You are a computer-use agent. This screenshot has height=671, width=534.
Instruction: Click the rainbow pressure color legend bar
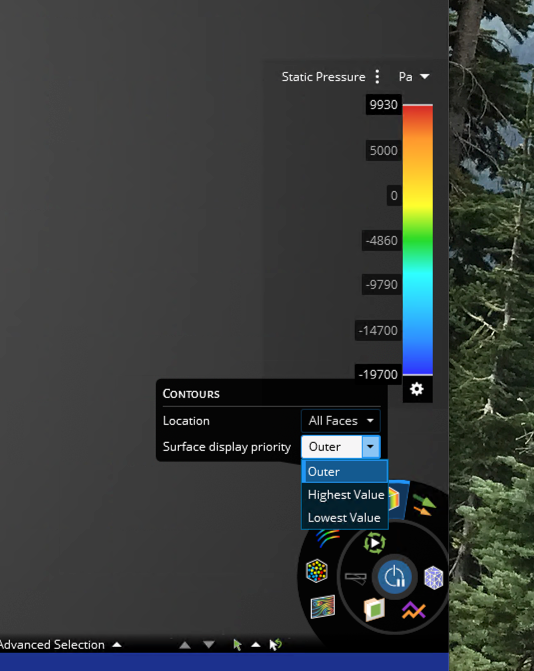pos(418,240)
